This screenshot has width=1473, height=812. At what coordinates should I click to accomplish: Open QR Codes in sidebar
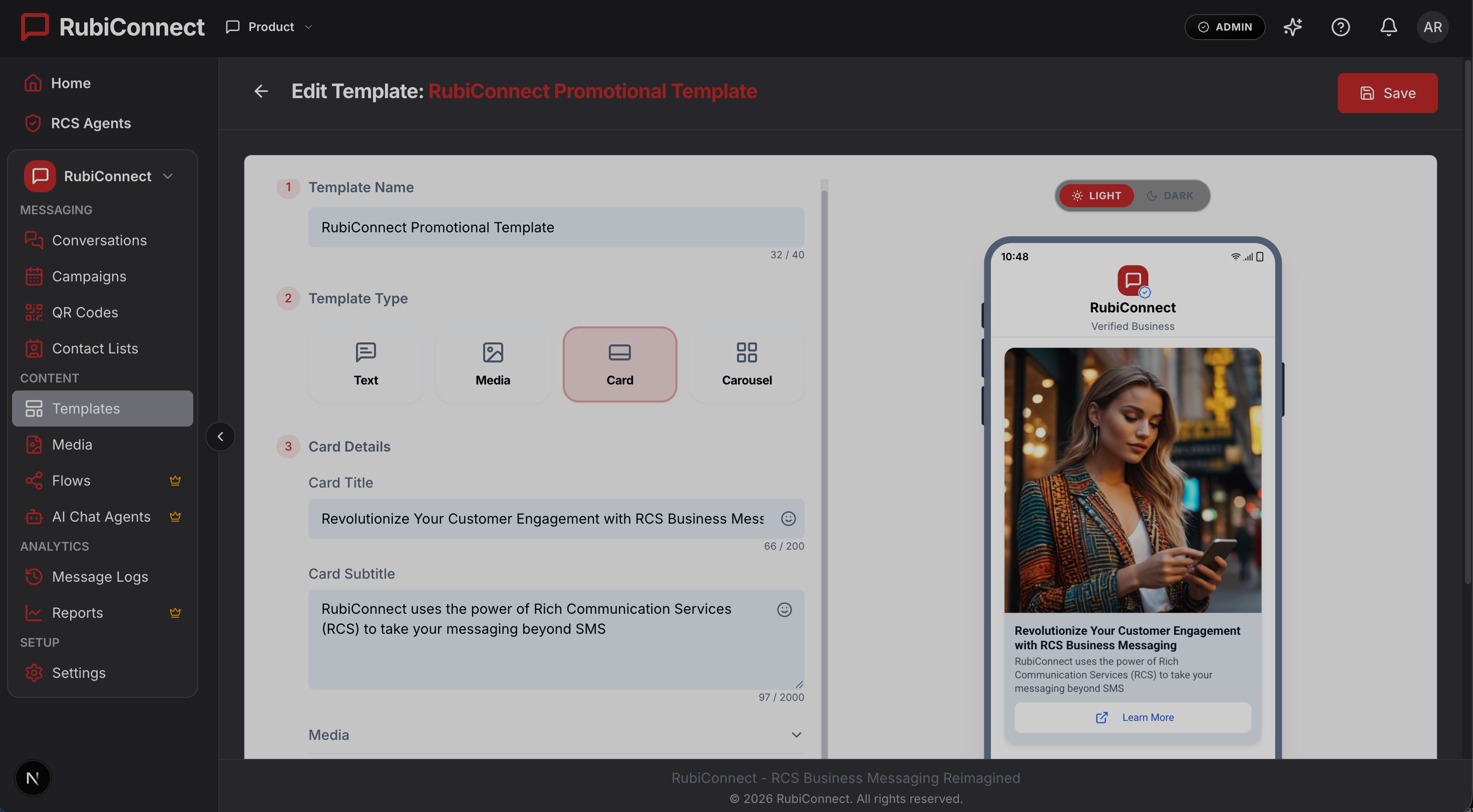[x=102, y=312]
